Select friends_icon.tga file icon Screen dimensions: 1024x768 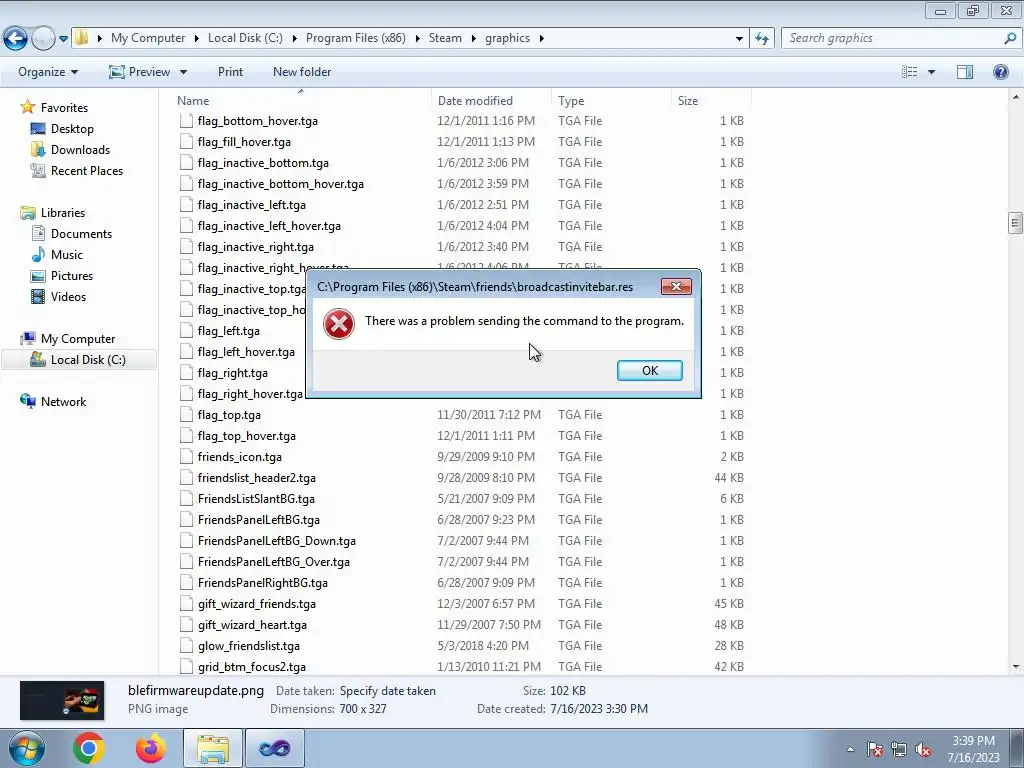point(186,456)
